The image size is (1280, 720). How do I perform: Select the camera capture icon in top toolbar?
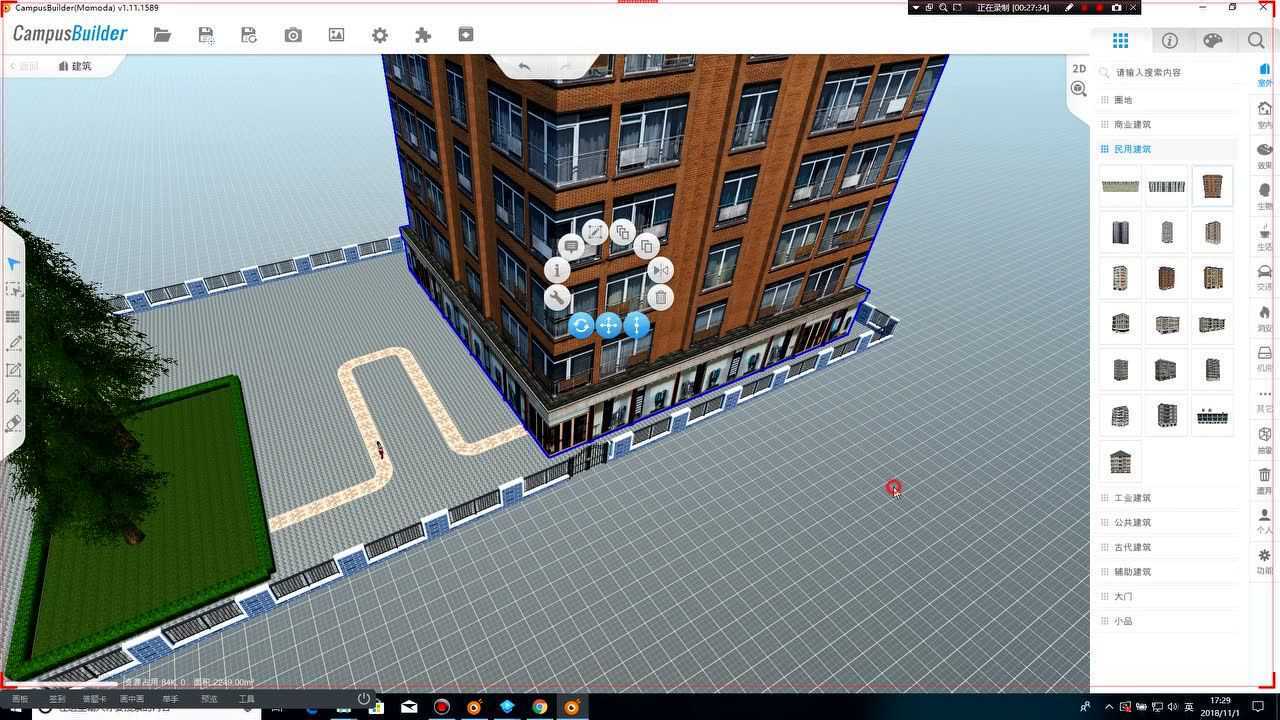293,34
